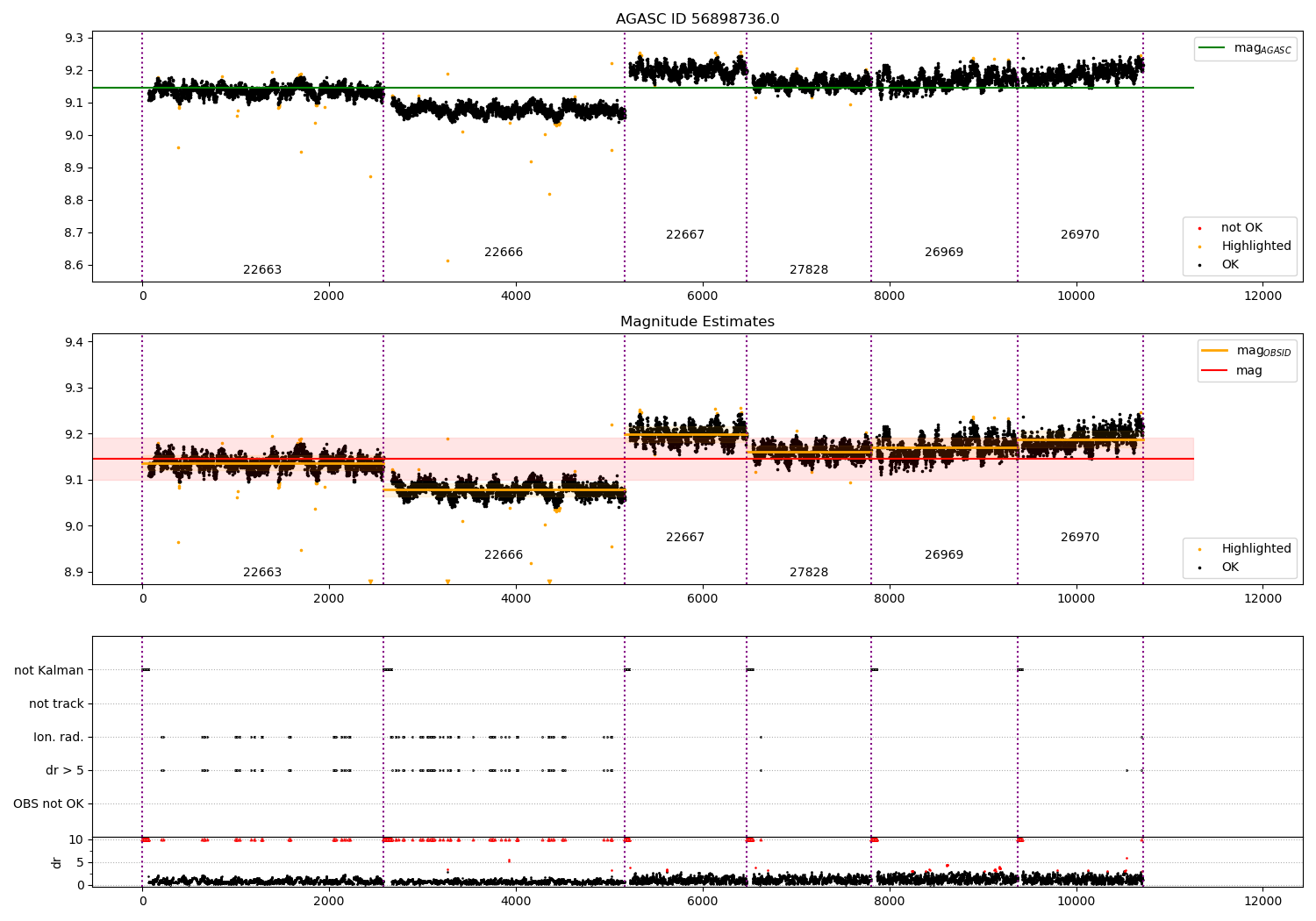Click the 12000 x-axis tick under the bottom plot
The width and height of the screenshot is (1316, 921).
coord(1263,901)
